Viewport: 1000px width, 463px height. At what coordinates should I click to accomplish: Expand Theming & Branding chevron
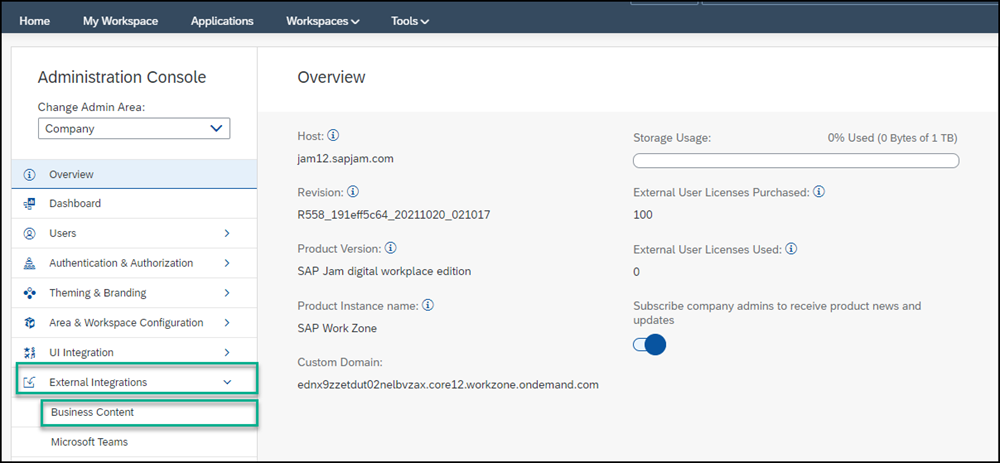point(227,293)
